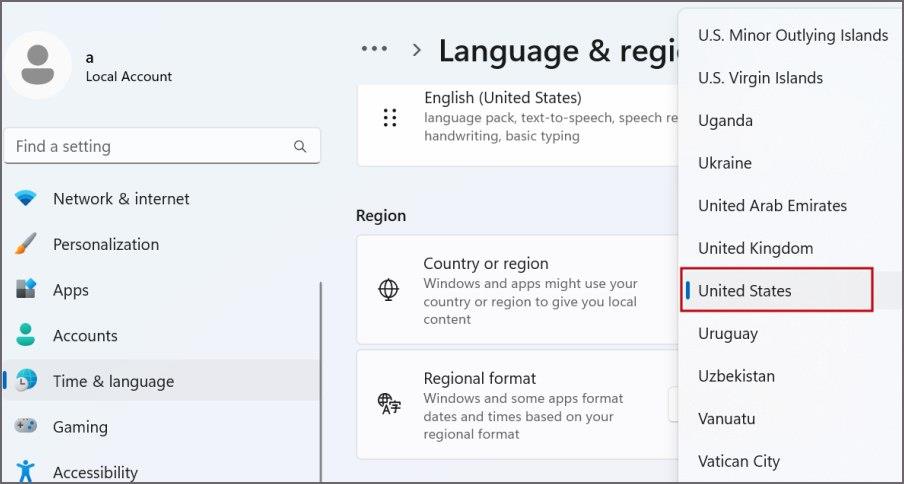Viewport: 904px width, 484px height.
Task: Click the Regional format language icon
Action: (x=389, y=404)
